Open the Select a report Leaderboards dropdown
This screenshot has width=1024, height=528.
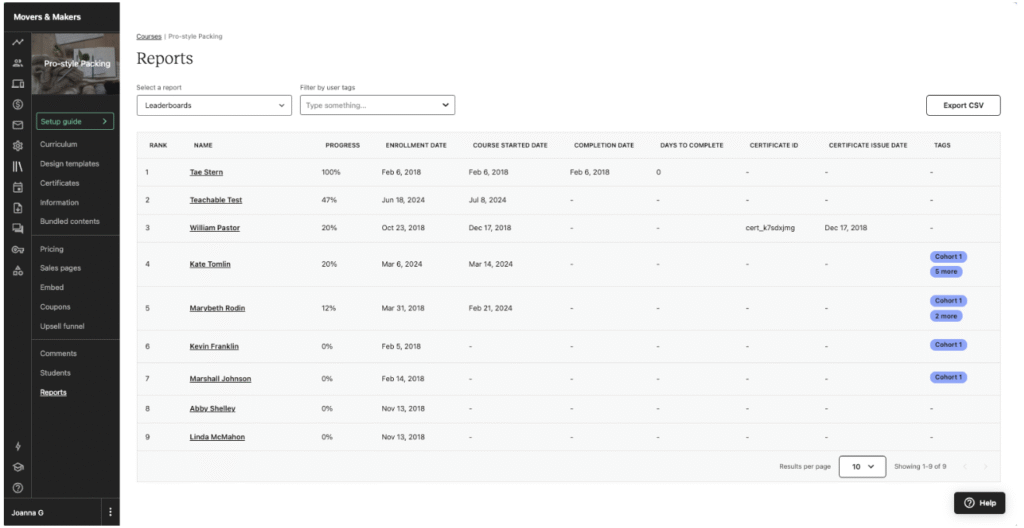tap(214, 105)
